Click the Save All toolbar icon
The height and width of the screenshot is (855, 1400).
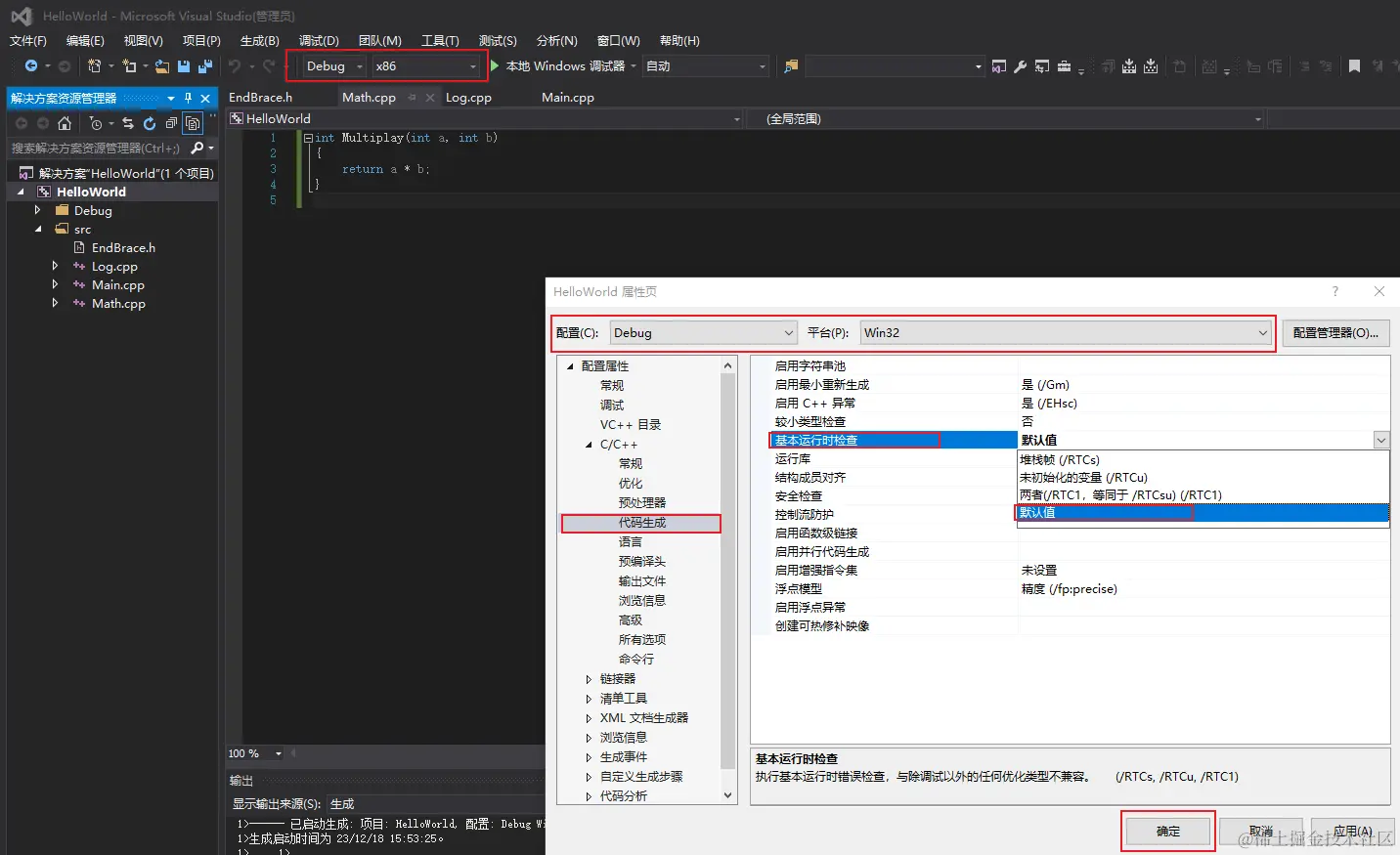pos(205,65)
